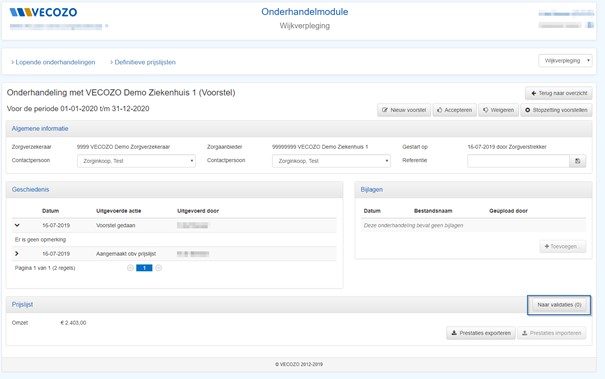Click Uitgevoerde actie column header
This screenshot has width=605, height=379.
pos(118,211)
